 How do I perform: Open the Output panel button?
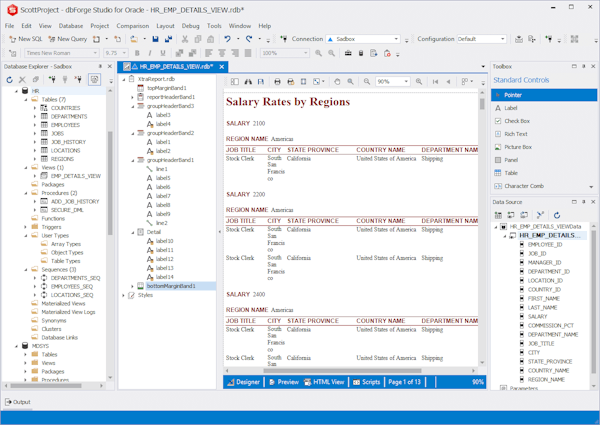18,402
